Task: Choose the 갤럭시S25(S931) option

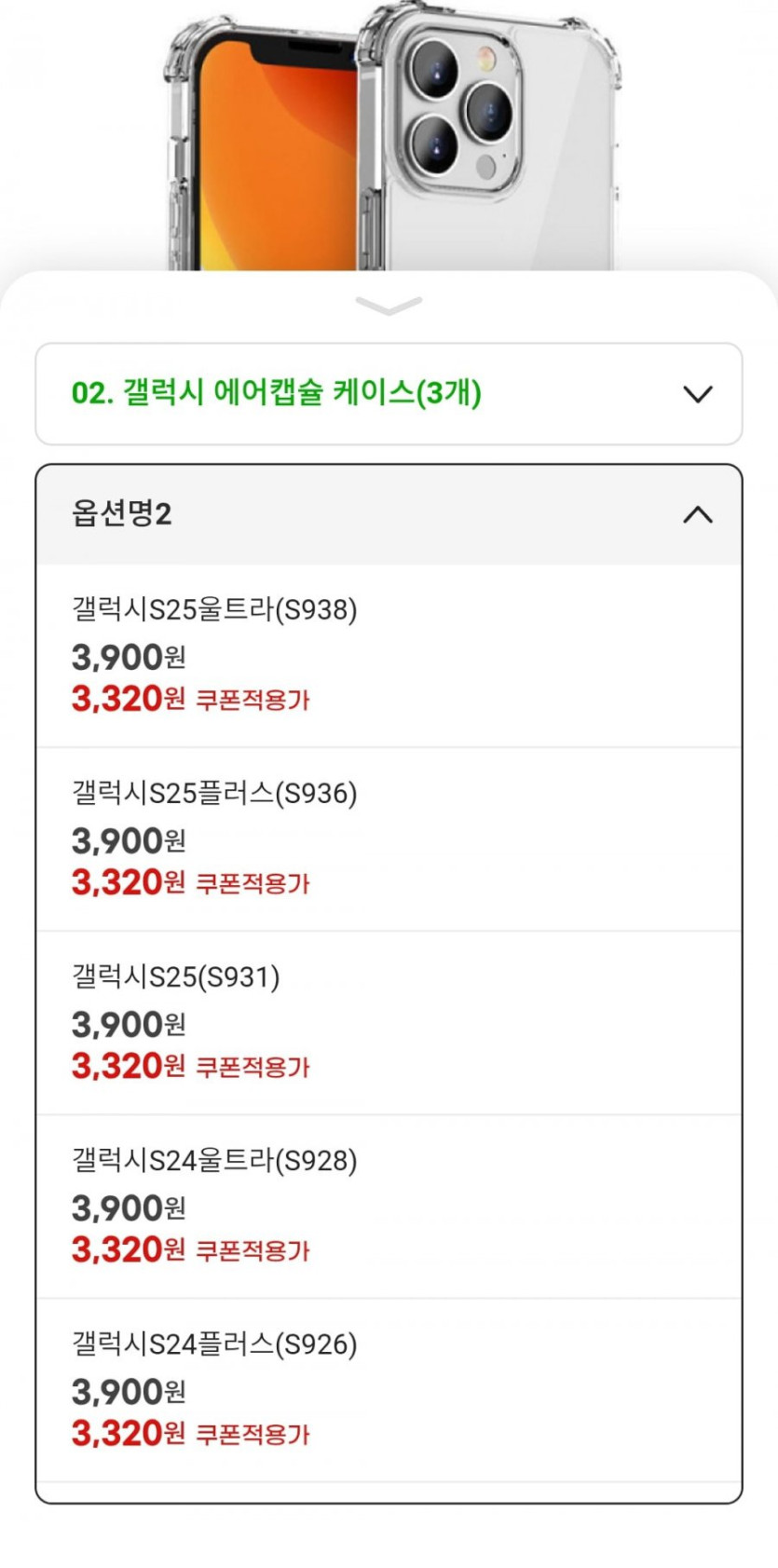Action: pyautogui.click(x=176, y=977)
